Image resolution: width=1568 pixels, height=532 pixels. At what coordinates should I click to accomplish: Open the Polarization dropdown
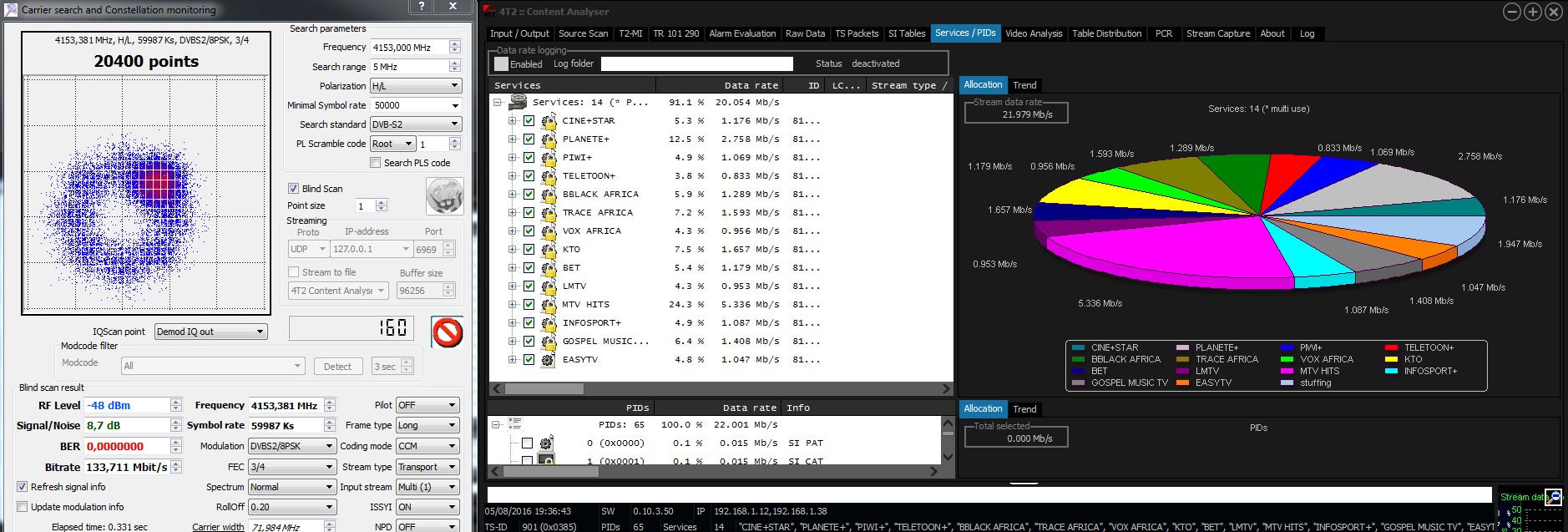[416, 86]
